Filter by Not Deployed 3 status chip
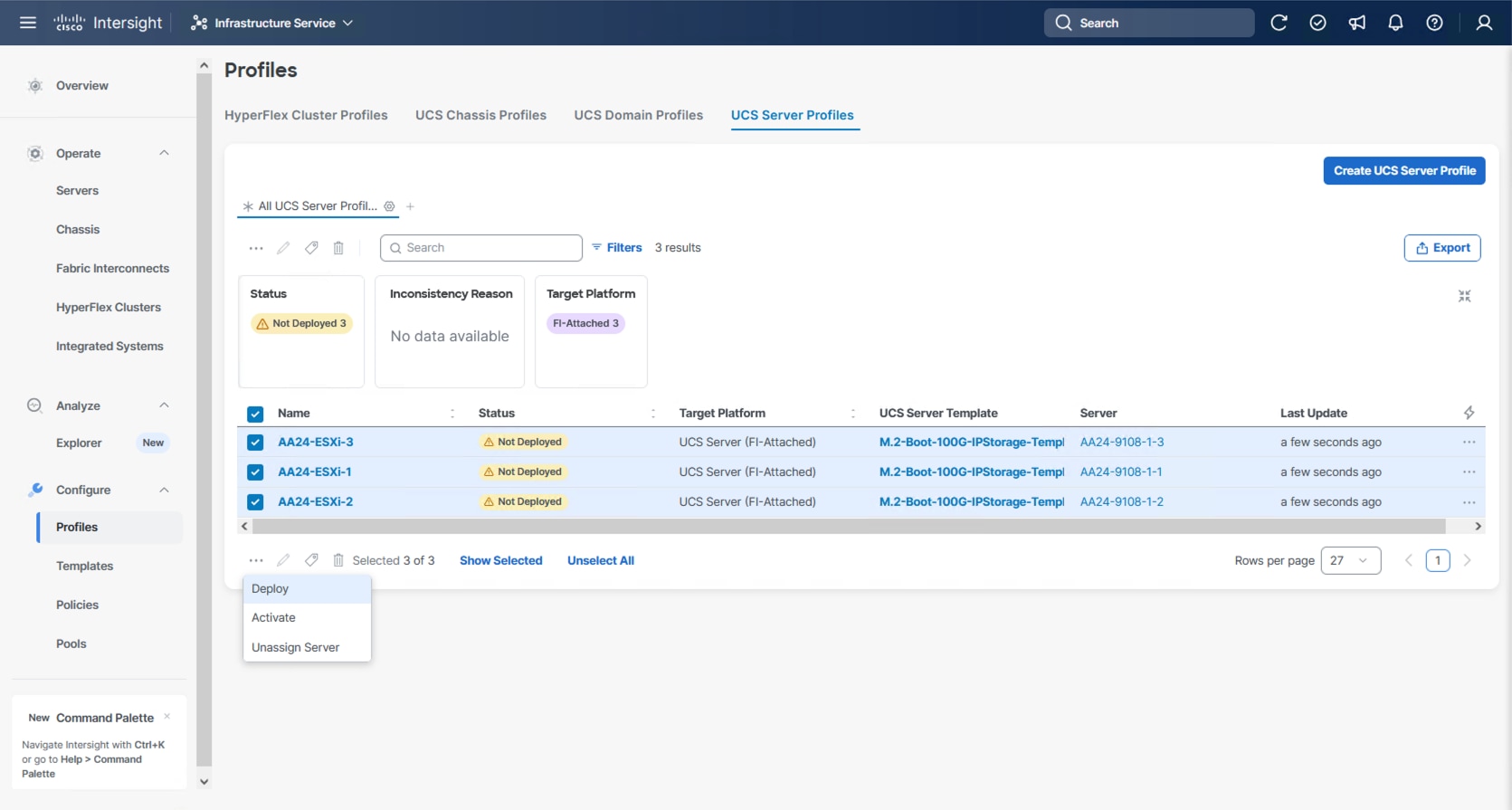This screenshot has height=810, width=1512. (301, 323)
